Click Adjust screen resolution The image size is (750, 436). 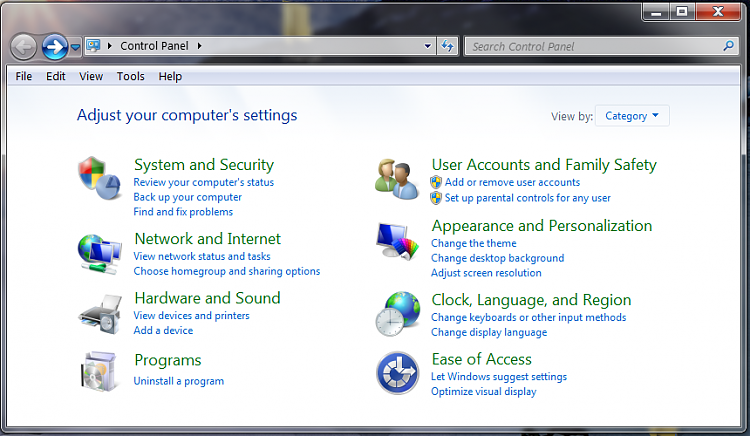486,273
